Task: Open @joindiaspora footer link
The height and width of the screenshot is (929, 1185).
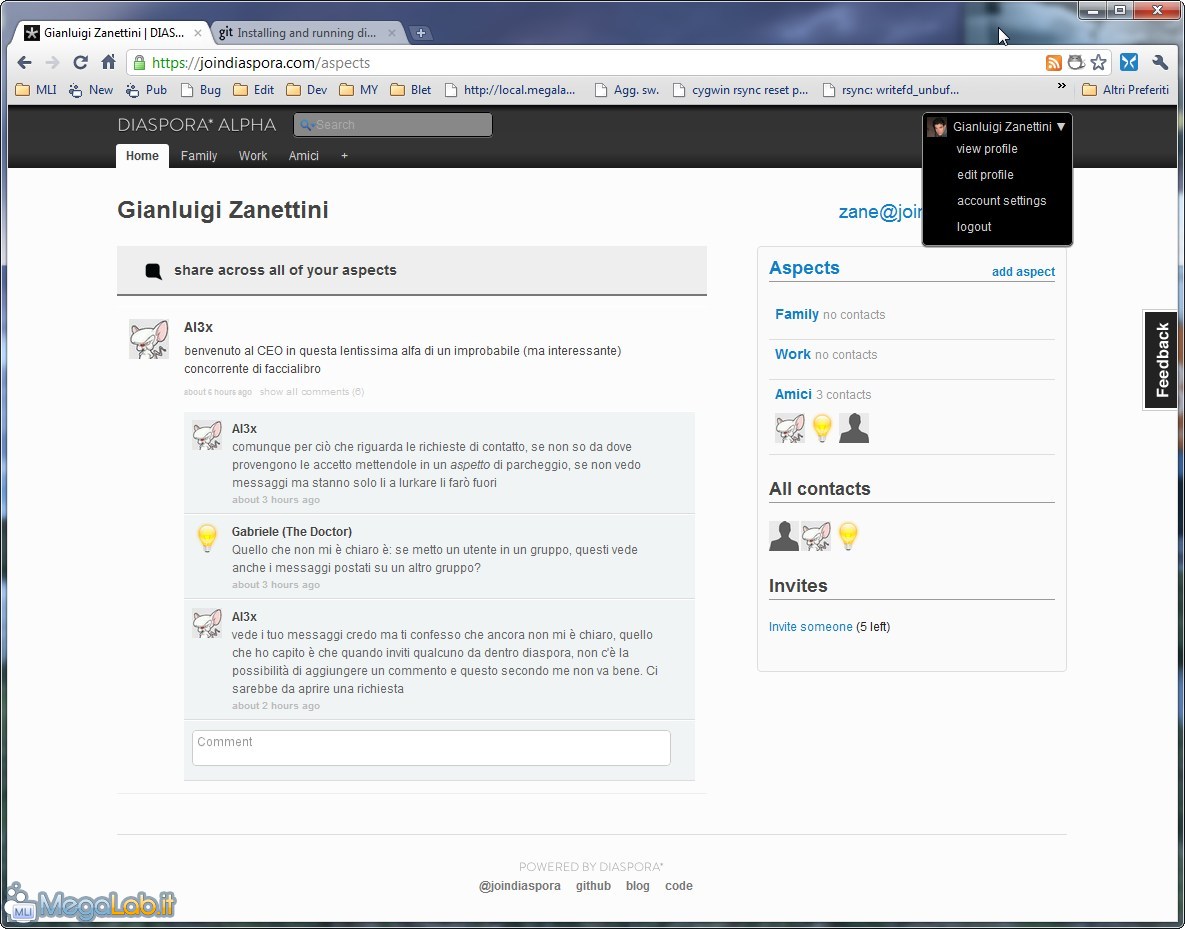Action: (x=520, y=886)
